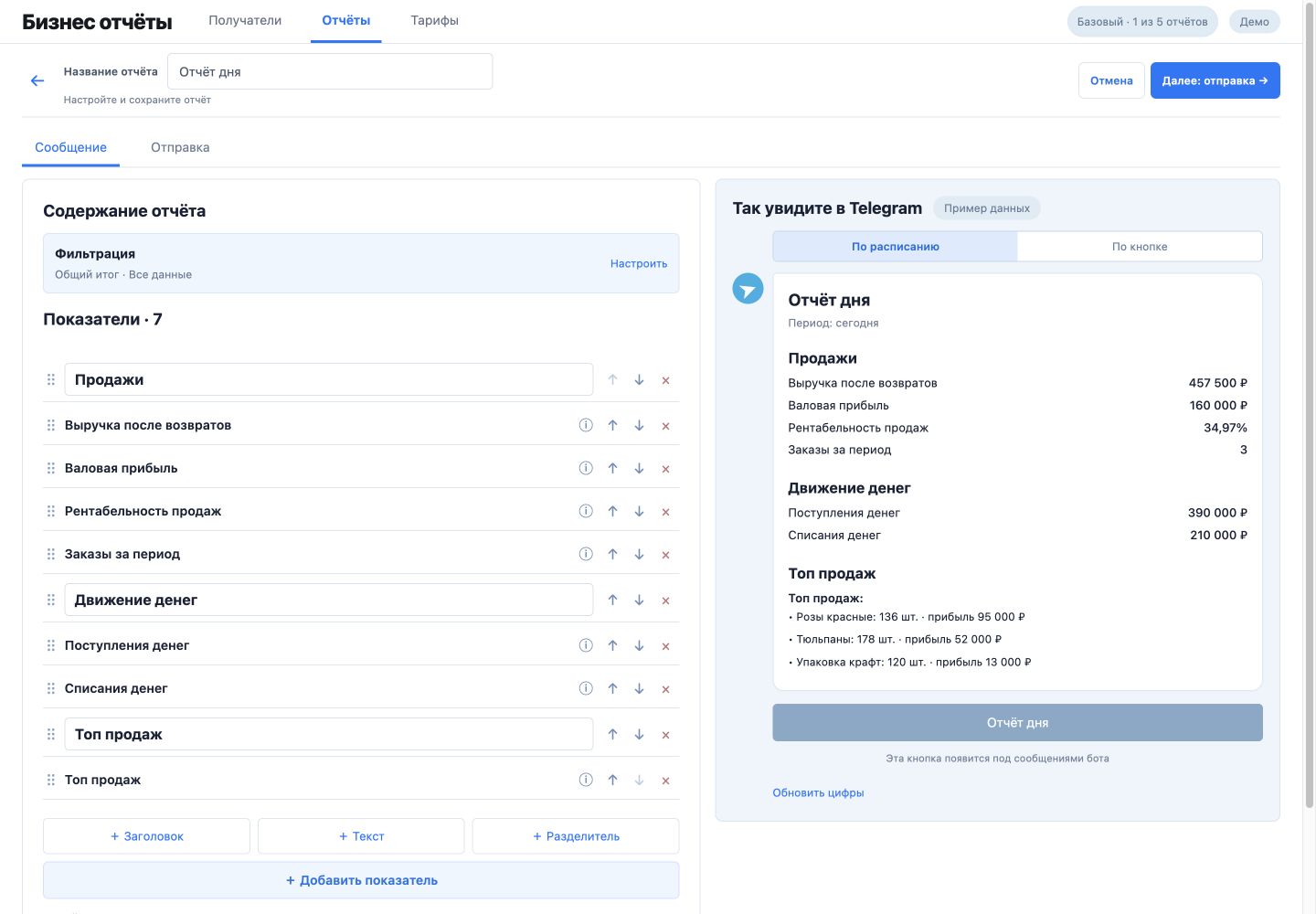Show info for Выручка после возвратов
Viewport: 1316px width, 914px height.
pyautogui.click(x=586, y=425)
